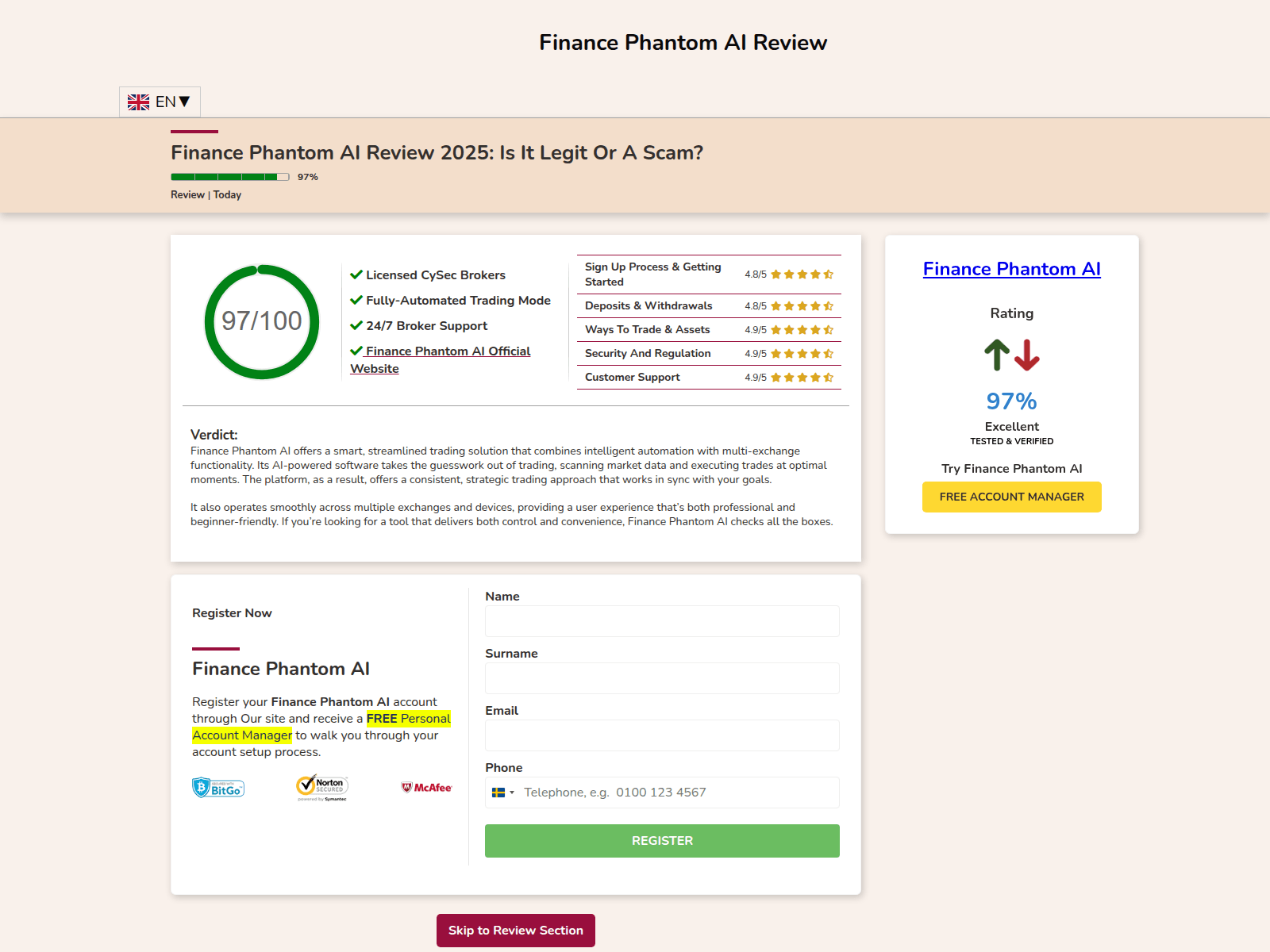The width and height of the screenshot is (1270, 952).
Task: Click the McAfee badge
Action: 426,788
